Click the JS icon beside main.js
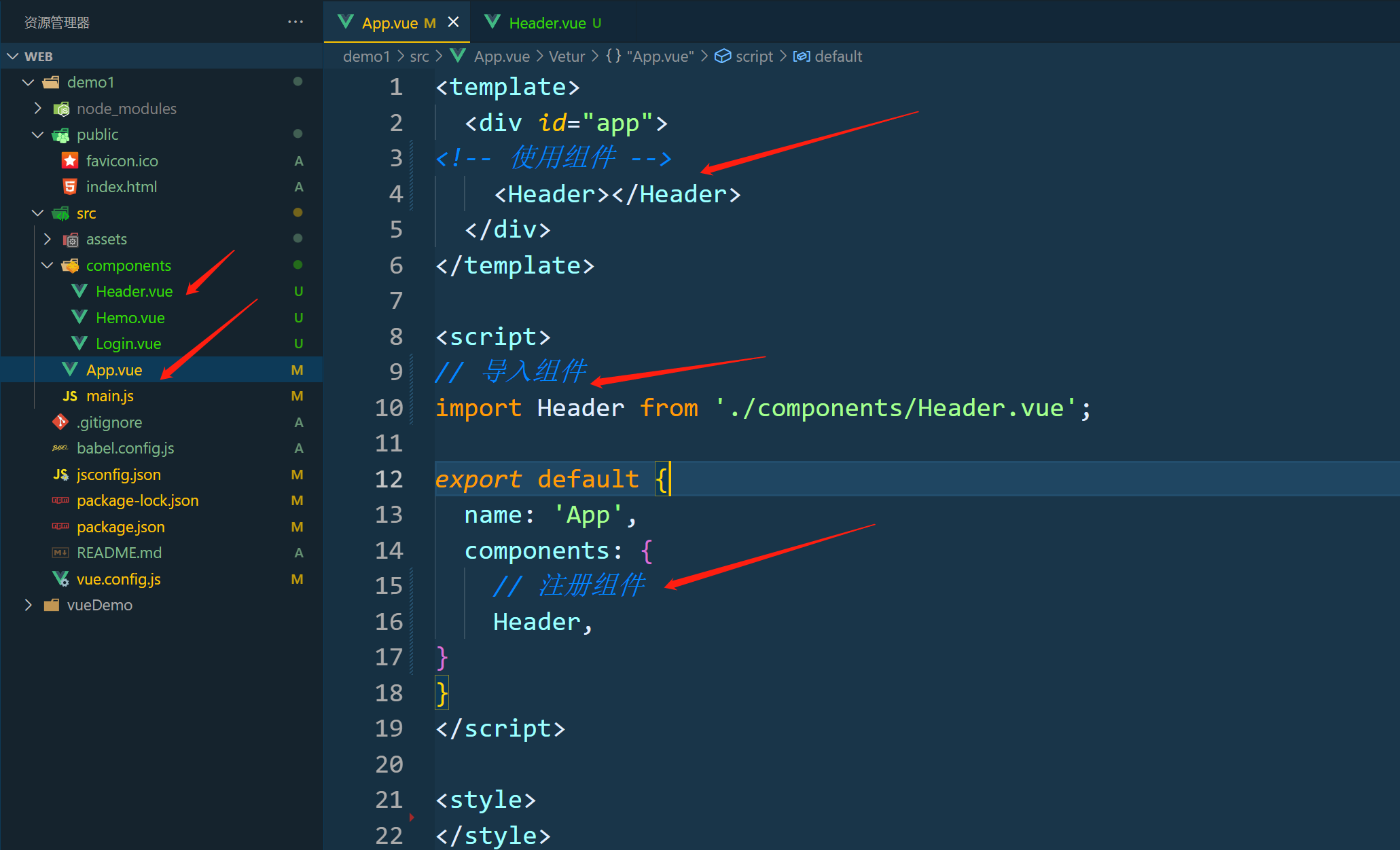This screenshot has width=1400, height=850. [x=70, y=396]
